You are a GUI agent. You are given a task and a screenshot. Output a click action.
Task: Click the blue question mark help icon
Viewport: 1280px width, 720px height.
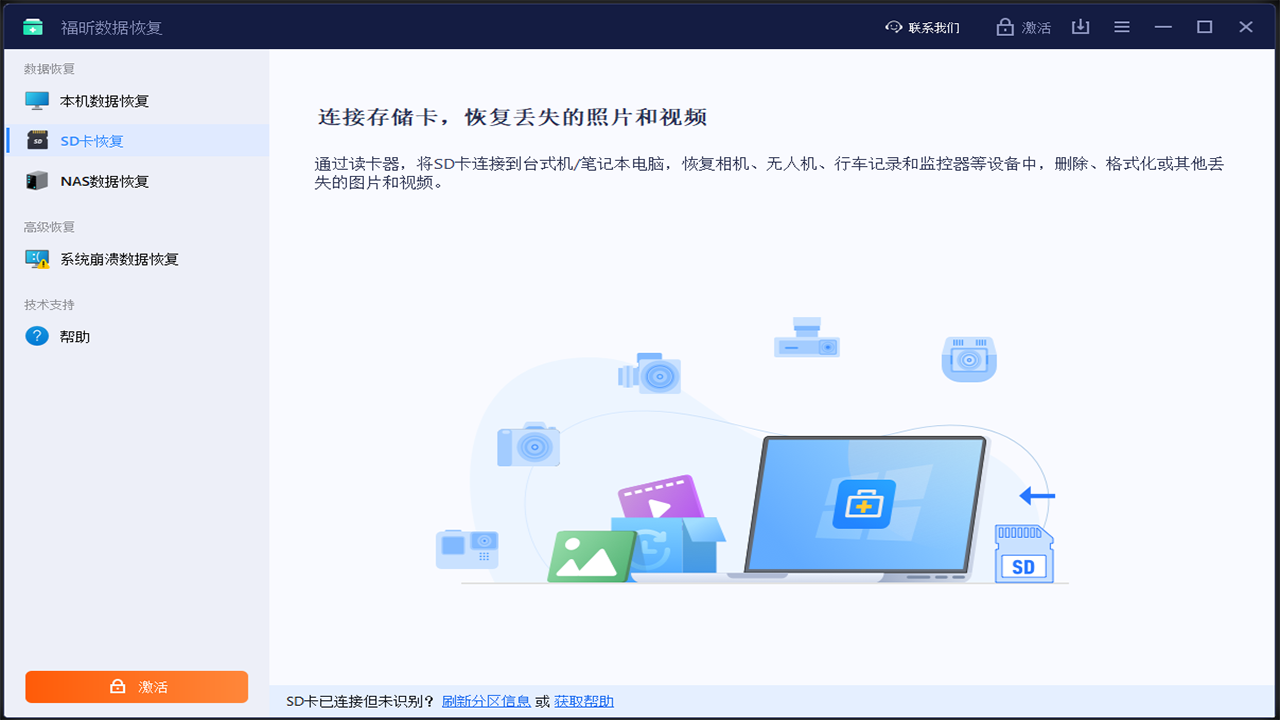37,337
